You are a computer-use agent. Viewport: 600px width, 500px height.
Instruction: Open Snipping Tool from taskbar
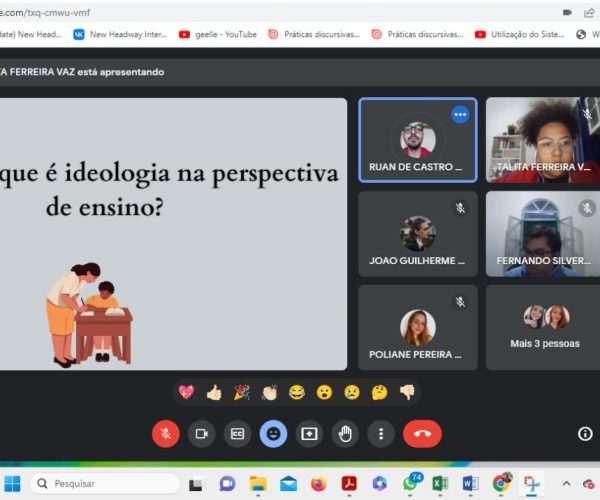[x=532, y=484]
